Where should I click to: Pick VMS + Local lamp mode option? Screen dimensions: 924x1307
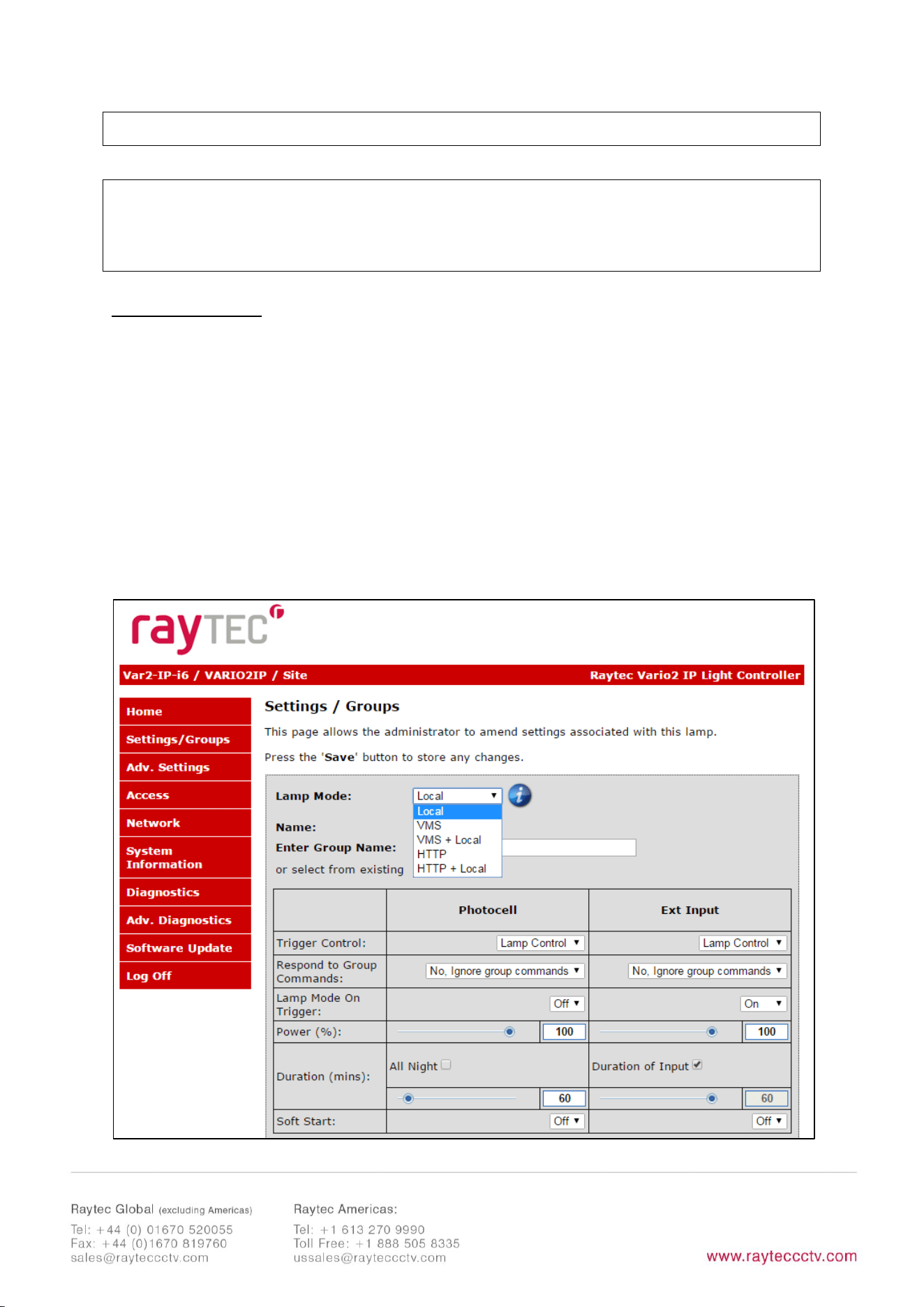457,840
